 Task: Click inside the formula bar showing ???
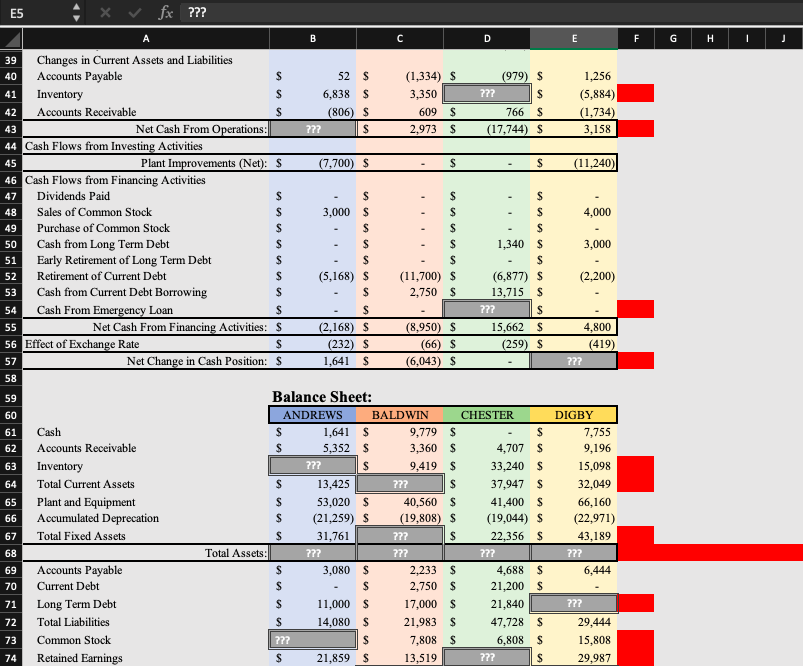coord(300,14)
